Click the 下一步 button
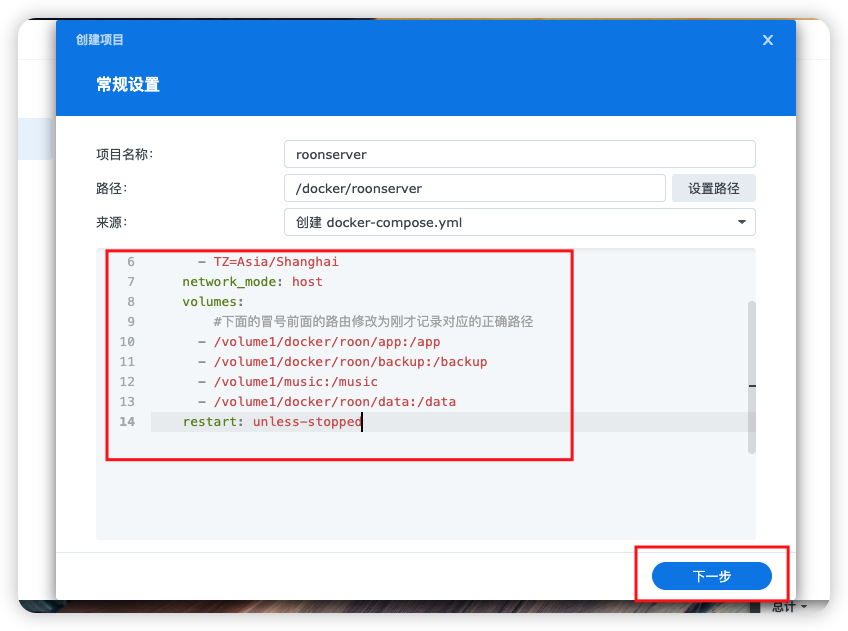This screenshot has height=631, width=848. pyautogui.click(x=711, y=576)
